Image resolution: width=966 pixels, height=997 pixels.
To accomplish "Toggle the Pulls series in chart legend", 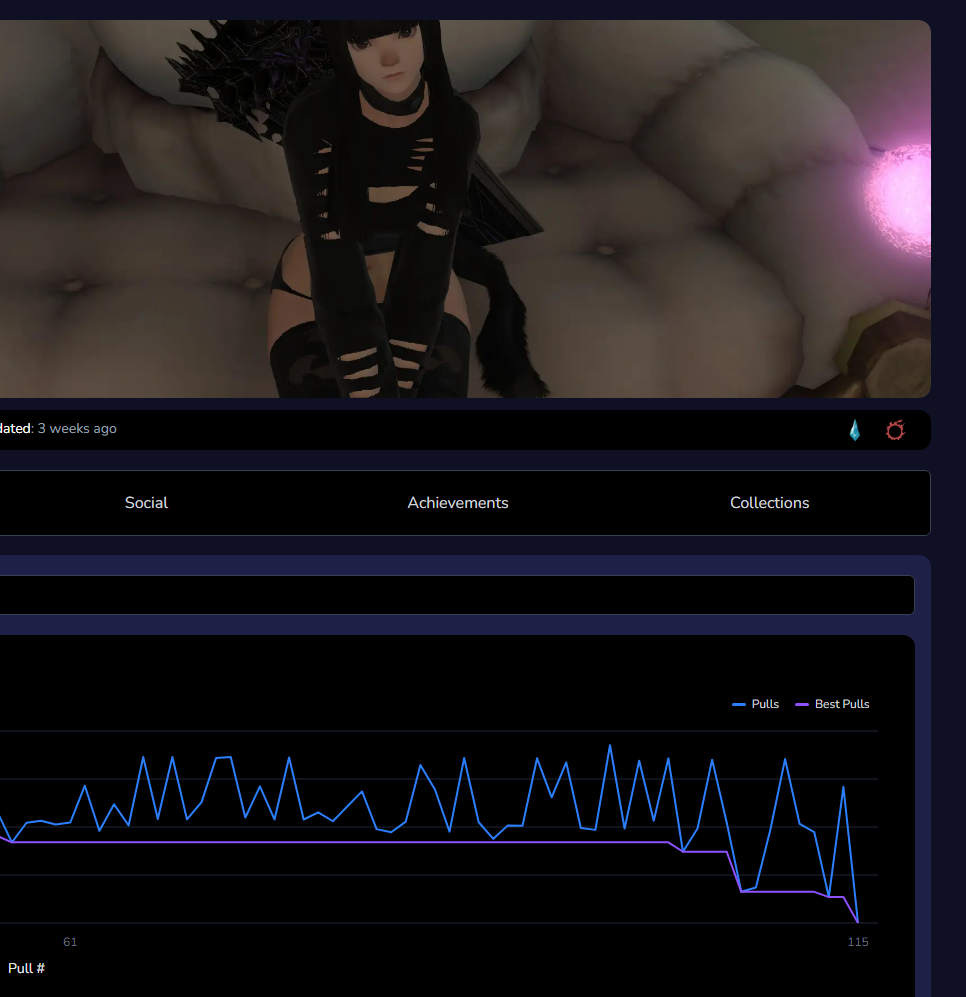I will tap(756, 704).
